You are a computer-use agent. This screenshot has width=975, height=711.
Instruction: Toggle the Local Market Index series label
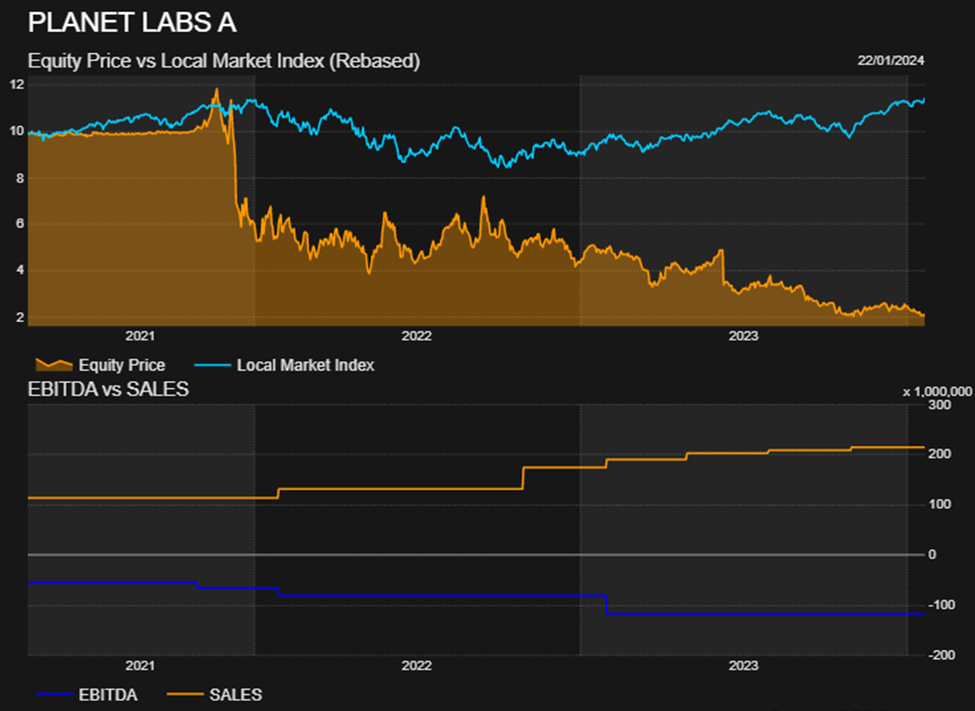coord(305,365)
